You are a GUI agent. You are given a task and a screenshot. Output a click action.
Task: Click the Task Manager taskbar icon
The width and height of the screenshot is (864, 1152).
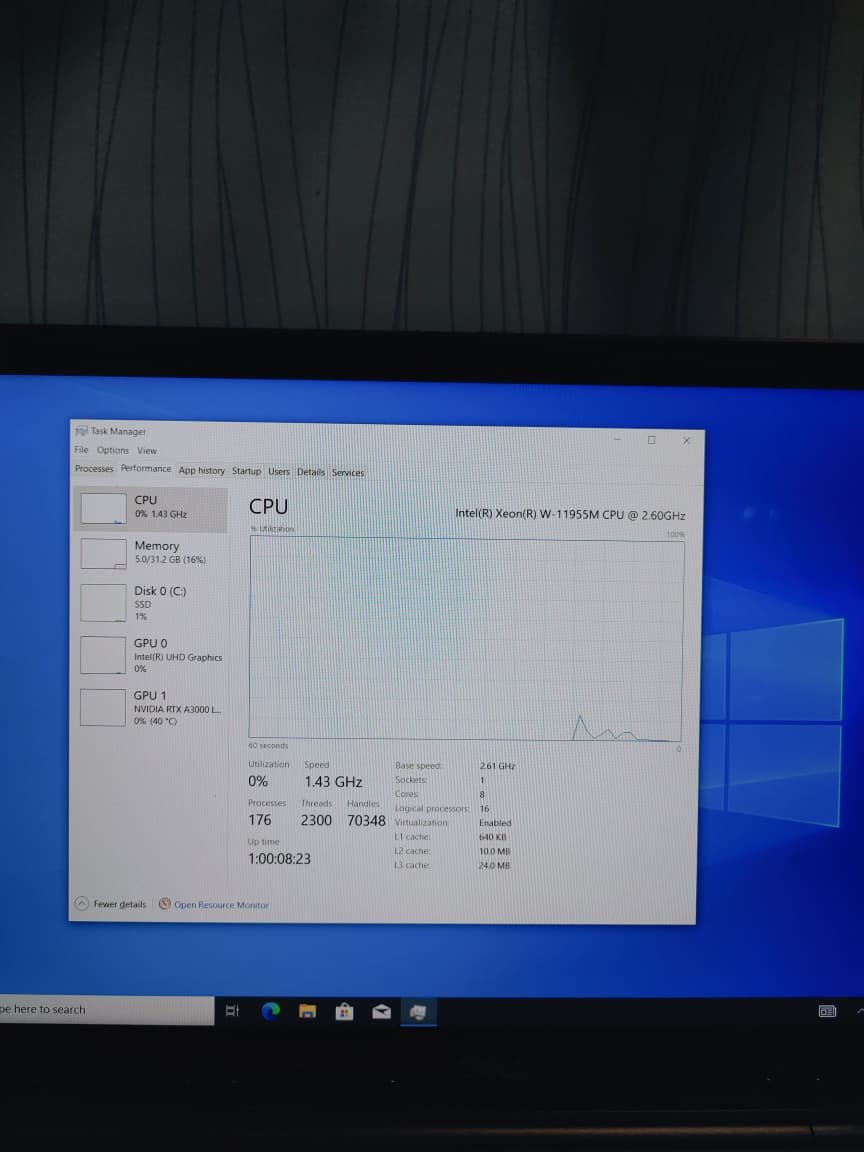418,1012
